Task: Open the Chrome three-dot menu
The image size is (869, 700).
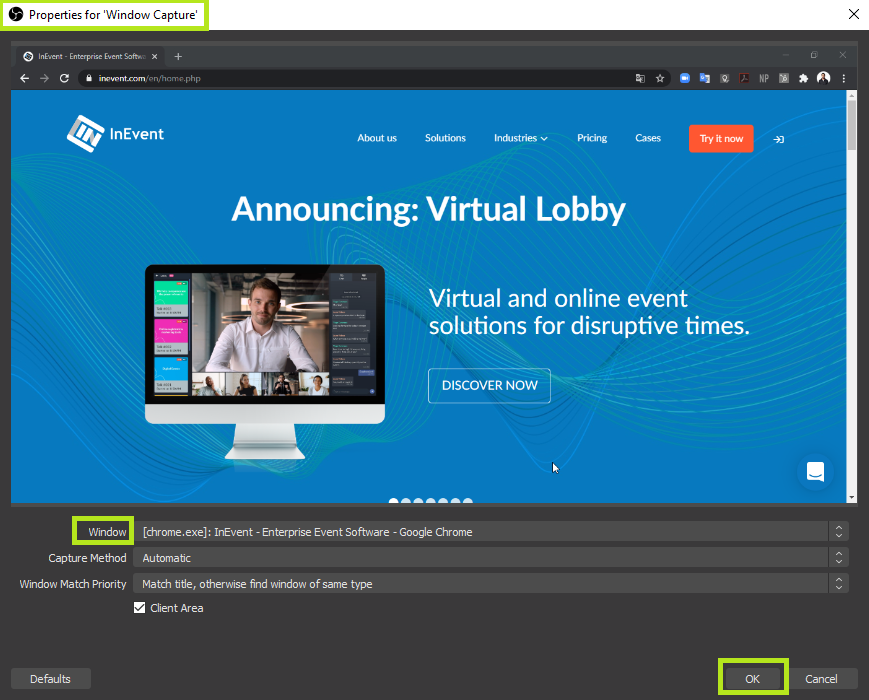Action: [x=844, y=78]
